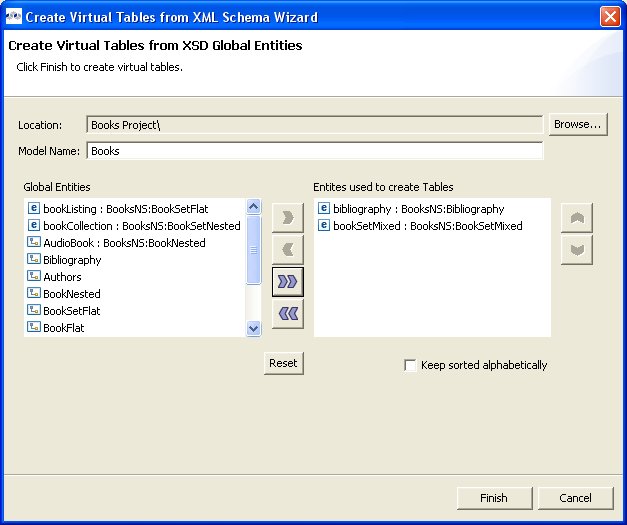Click the add selected entity arrow button
The image size is (627, 525).
click(x=287, y=217)
